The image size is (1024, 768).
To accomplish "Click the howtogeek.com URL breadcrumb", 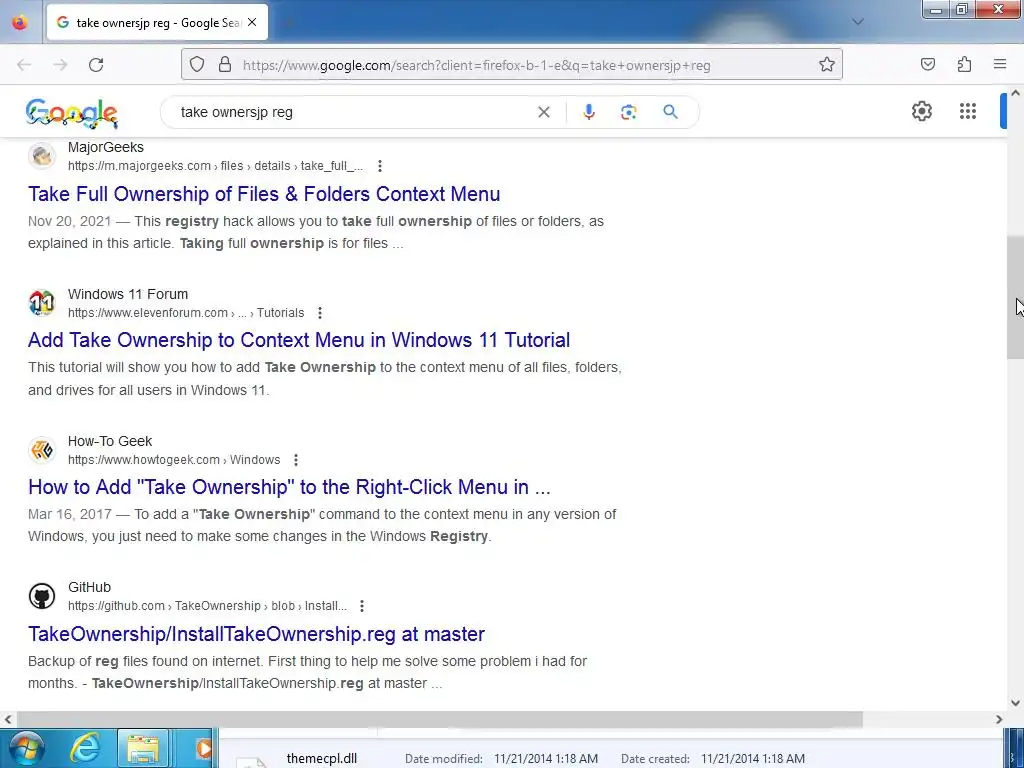I will pos(174,460).
